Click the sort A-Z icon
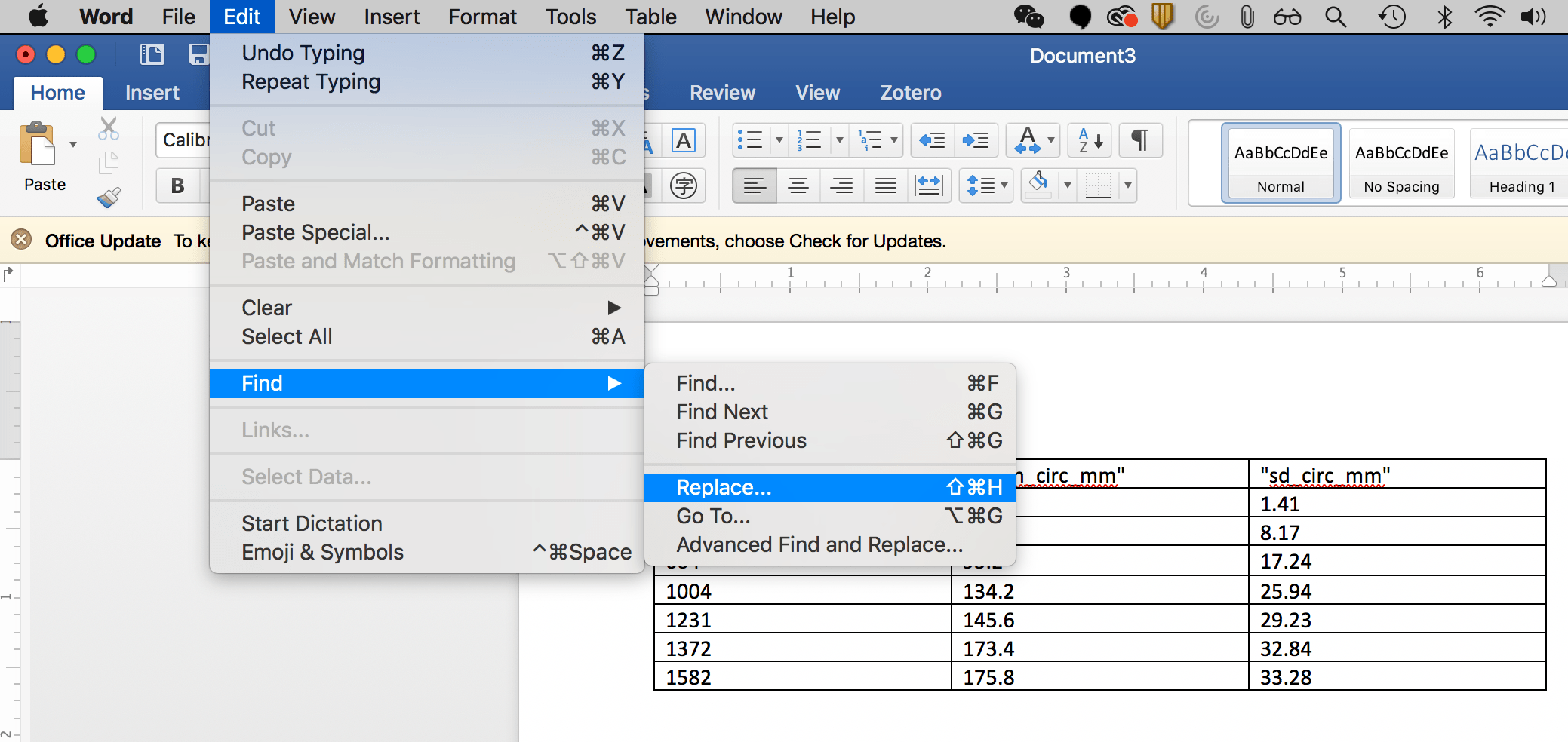 point(1089,140)
